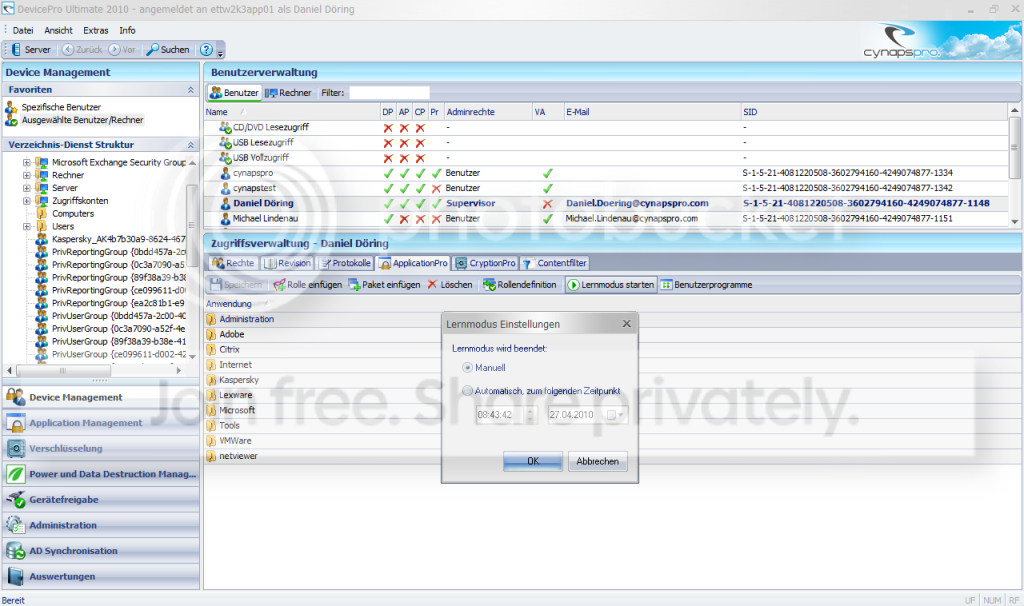This screenshot has width=1024, height=606.
Task: Select the Michael Lindenau user row
Action: [x=607, y=219]
